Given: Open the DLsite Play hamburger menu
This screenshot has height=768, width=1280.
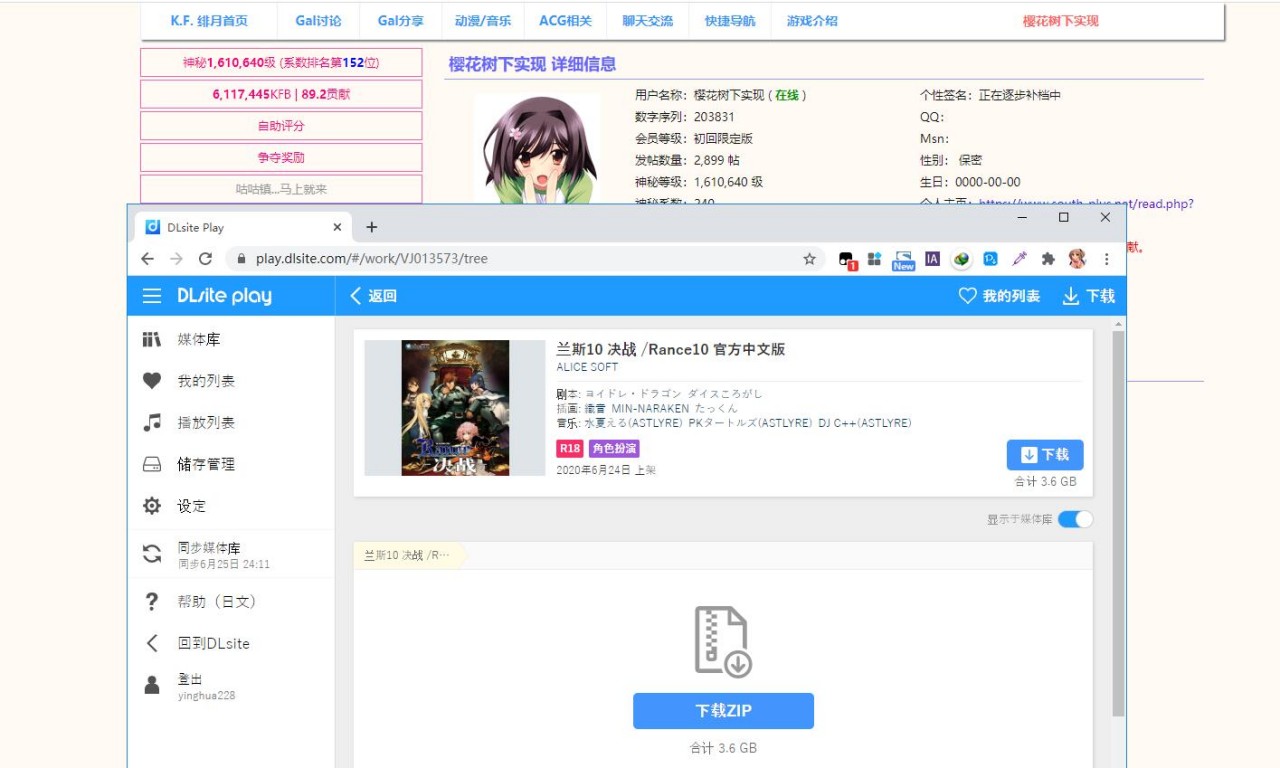Looking at the screenshot, I should (x=152, y=296).
